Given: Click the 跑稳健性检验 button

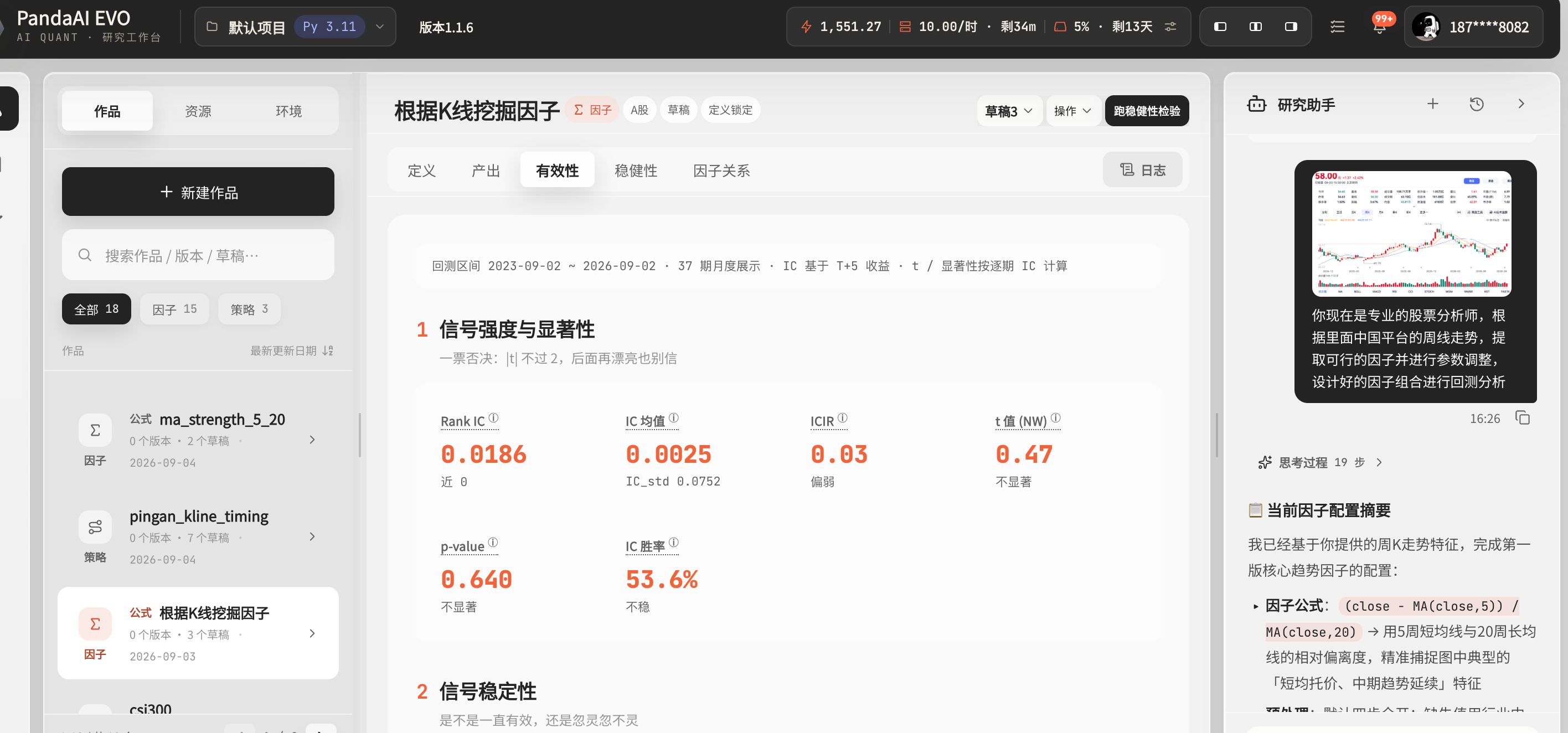Looking at the screenshot, I should 1147,111.
